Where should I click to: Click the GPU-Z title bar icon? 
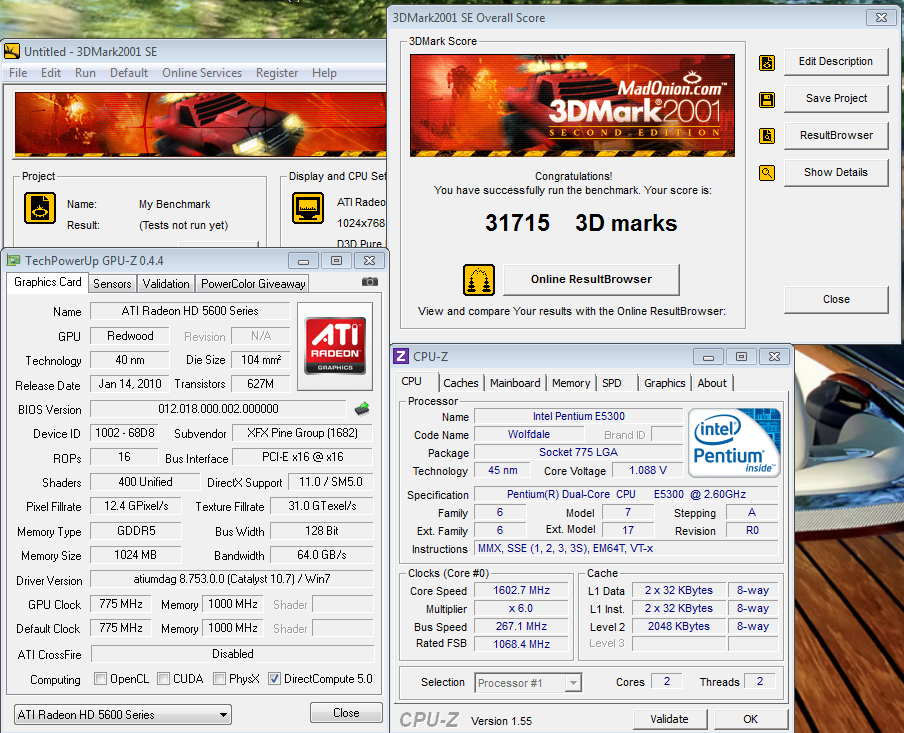pos(13,261)
